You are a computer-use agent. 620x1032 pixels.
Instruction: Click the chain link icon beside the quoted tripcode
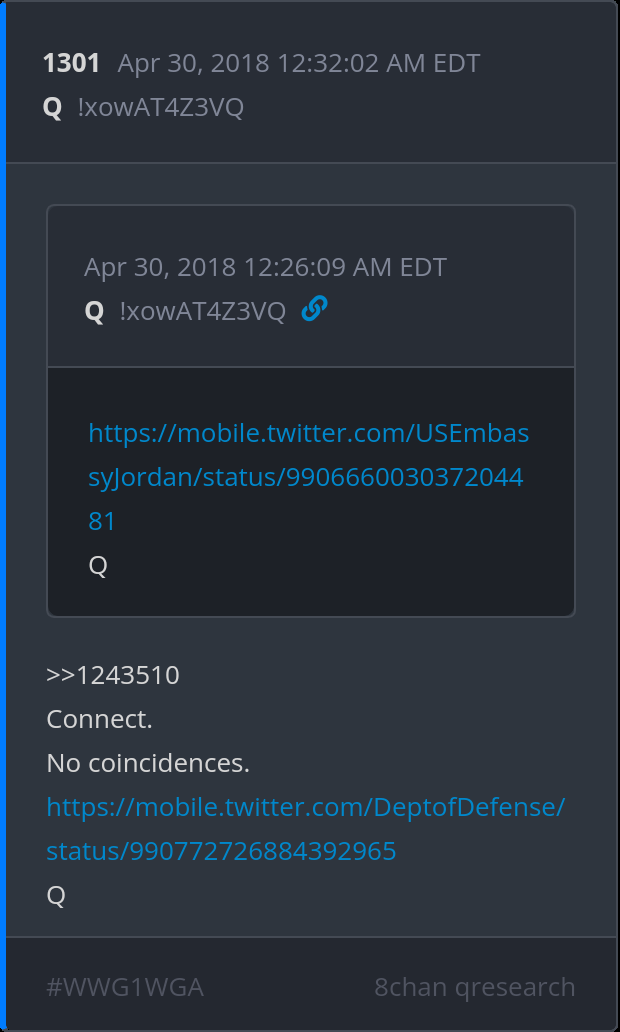click(x=314, y=310)
